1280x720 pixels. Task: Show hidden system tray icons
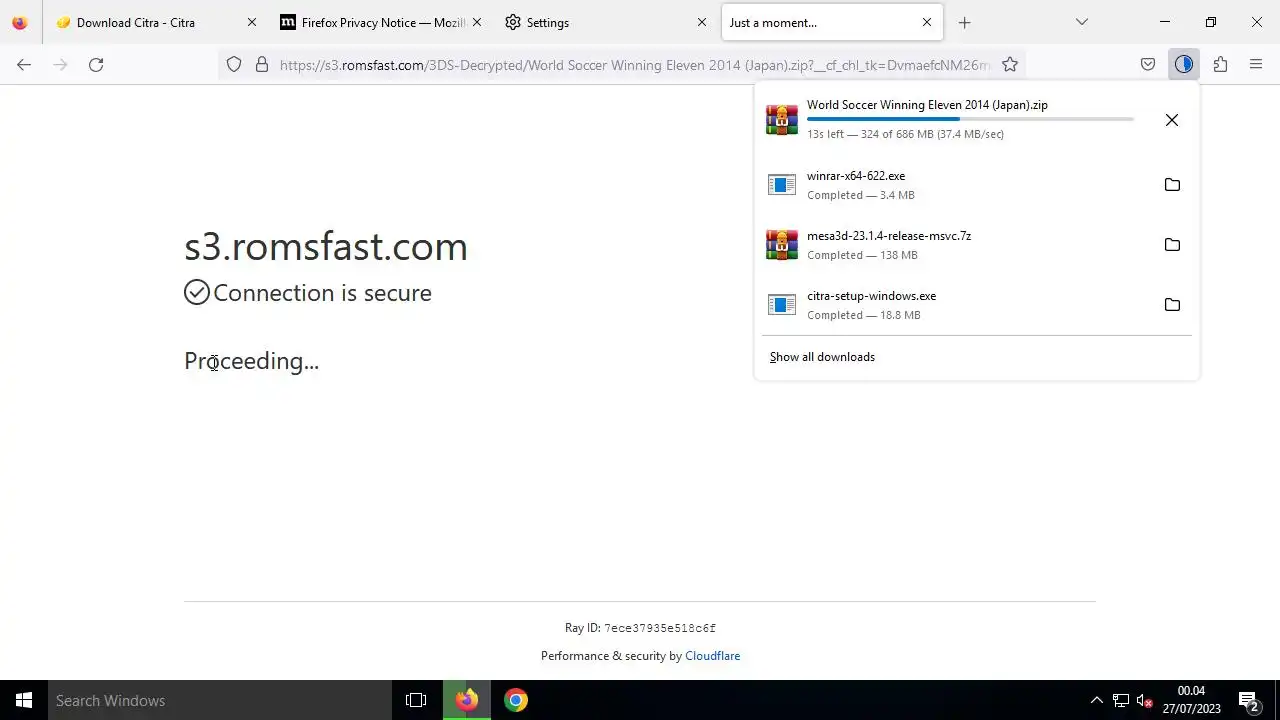click(x=1096, y=700)
